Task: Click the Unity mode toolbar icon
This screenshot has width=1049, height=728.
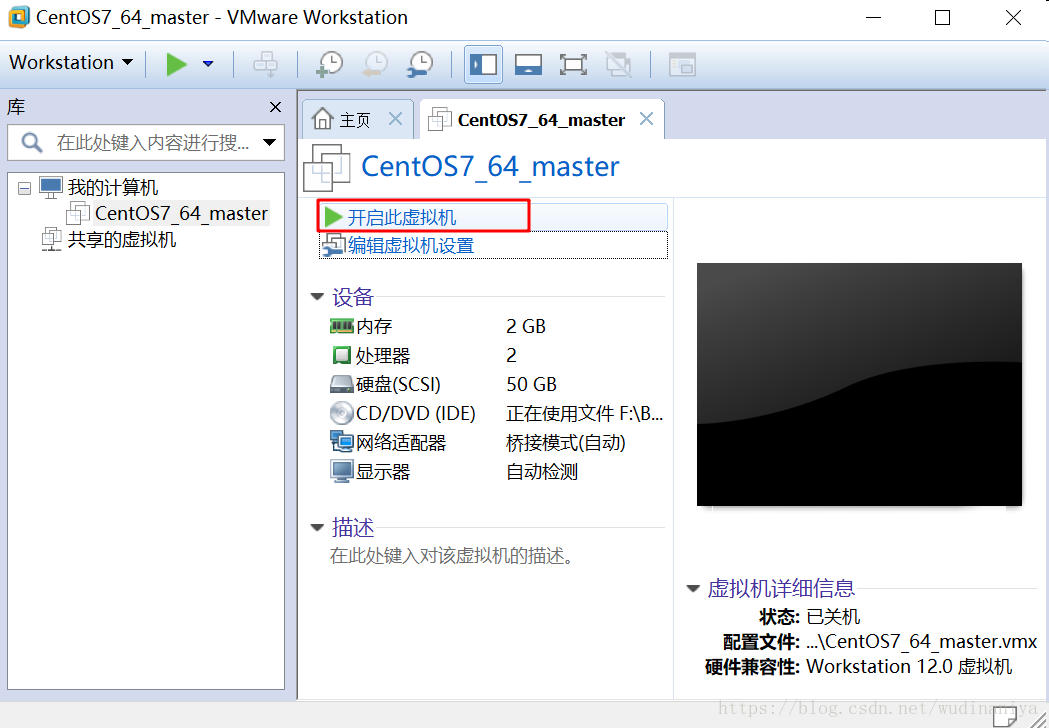Action: pyautogui.click(x=619, y=64)
